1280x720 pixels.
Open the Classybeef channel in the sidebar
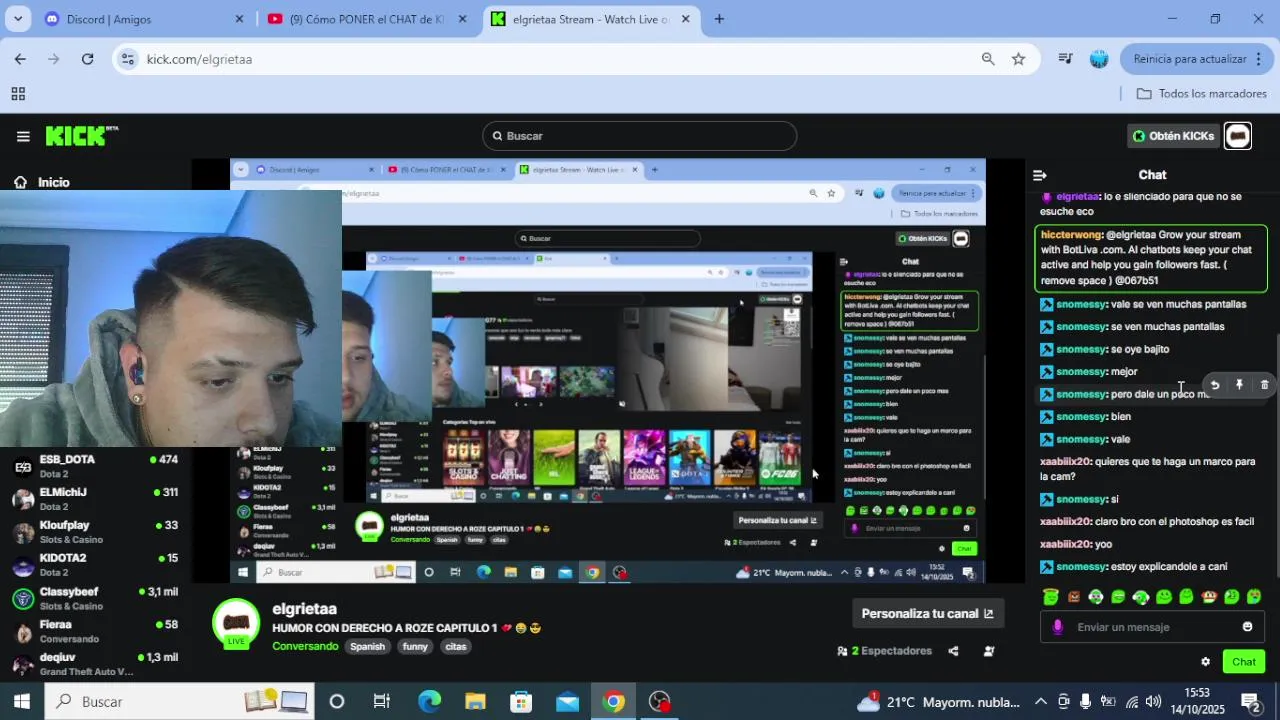pyautogui.click(x=95, y=598)
